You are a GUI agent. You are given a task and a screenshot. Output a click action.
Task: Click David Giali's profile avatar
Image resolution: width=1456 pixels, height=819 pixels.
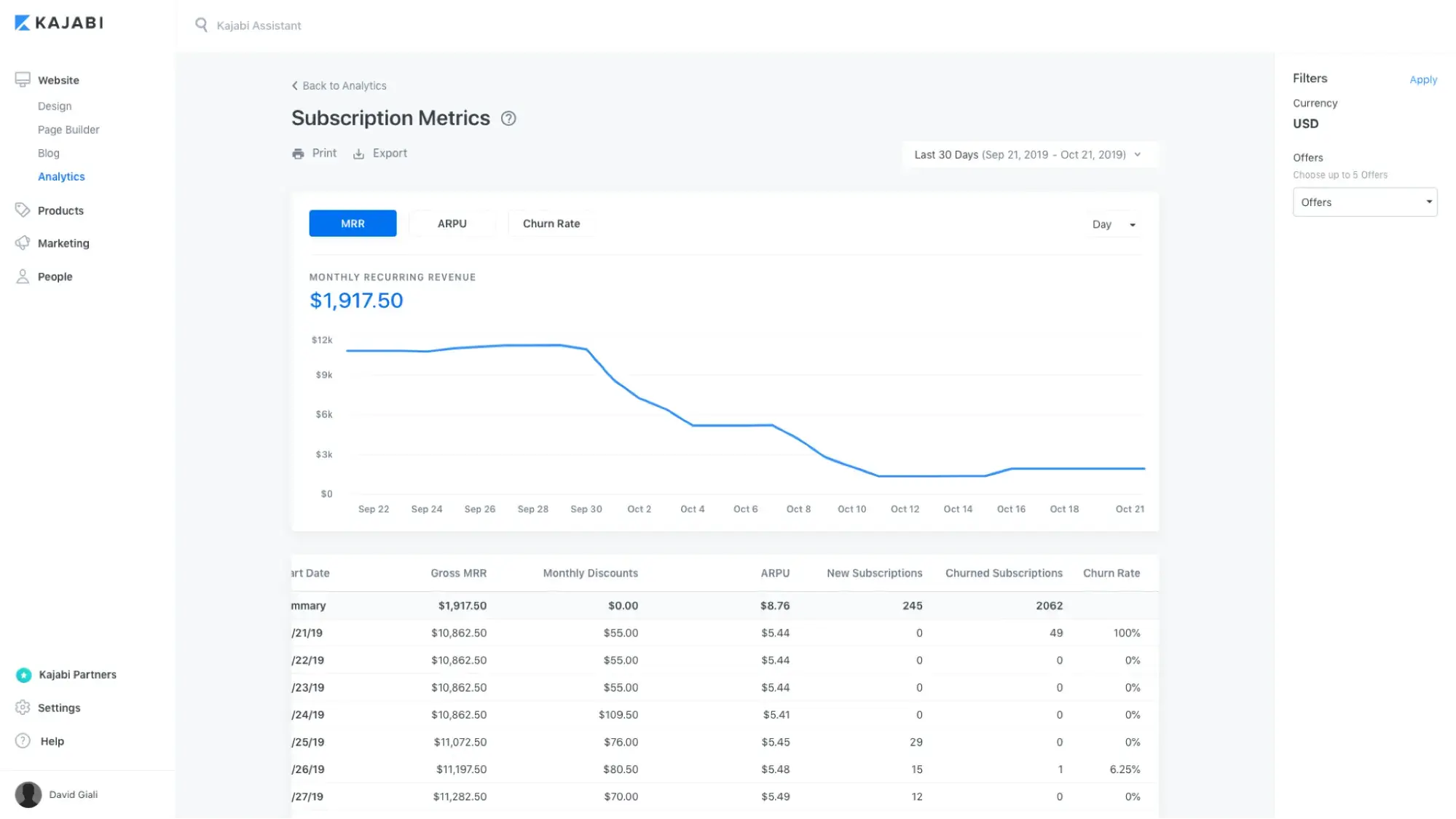[x=28, y=794]
